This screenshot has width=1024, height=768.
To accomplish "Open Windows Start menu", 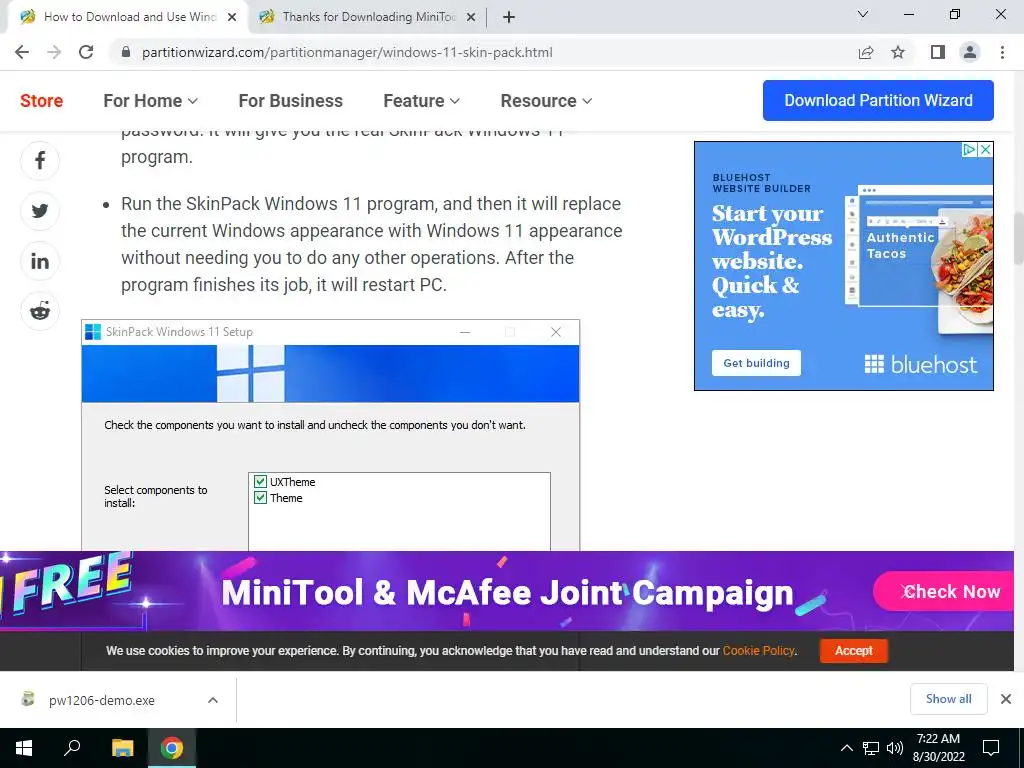I will pyautogui.click(x=24, y=748).
